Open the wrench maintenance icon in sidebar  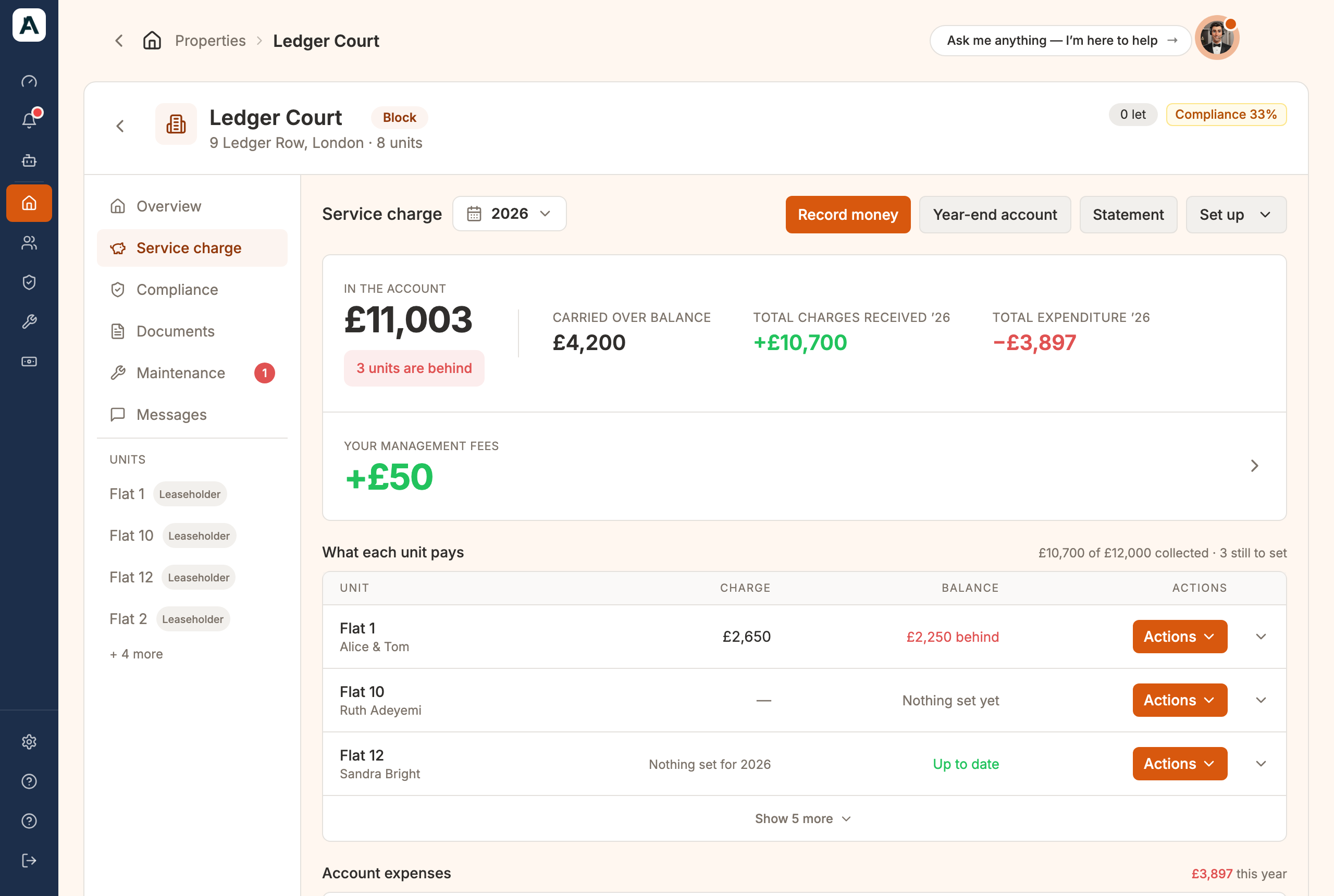point(29,322)
